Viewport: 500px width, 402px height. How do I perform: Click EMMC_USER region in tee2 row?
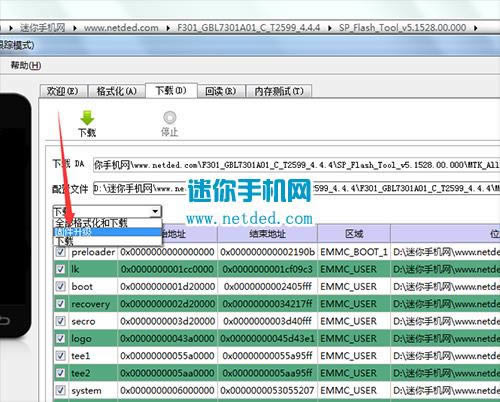tap(348, 373)
